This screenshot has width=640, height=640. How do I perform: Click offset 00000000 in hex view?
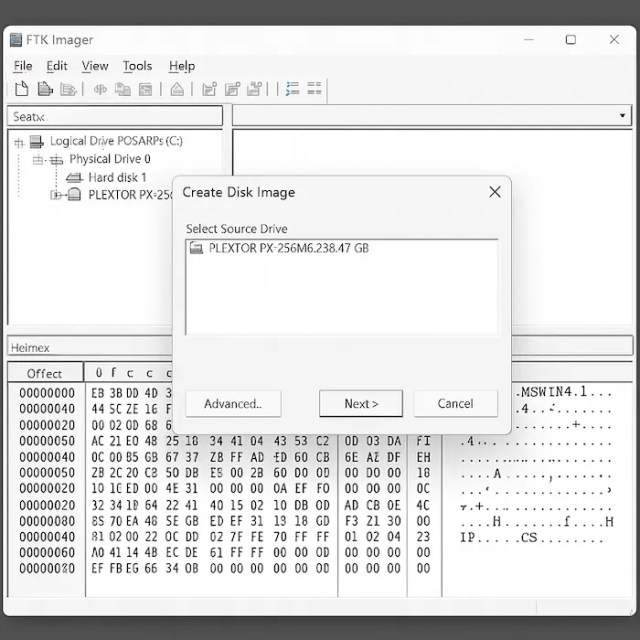(x=47, y=393)
